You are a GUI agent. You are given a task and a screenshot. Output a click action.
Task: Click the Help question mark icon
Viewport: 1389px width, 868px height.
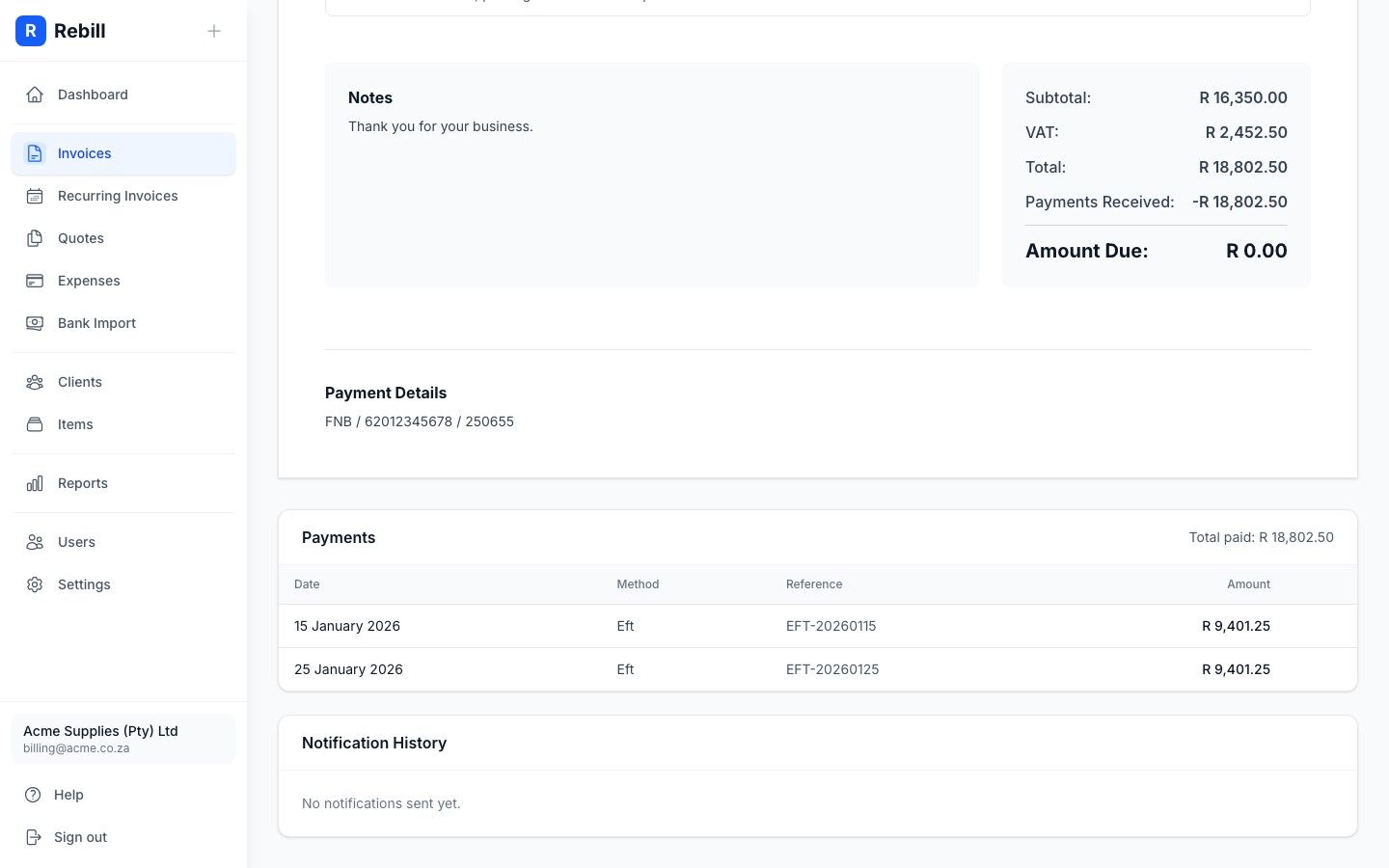click(33, 795)
